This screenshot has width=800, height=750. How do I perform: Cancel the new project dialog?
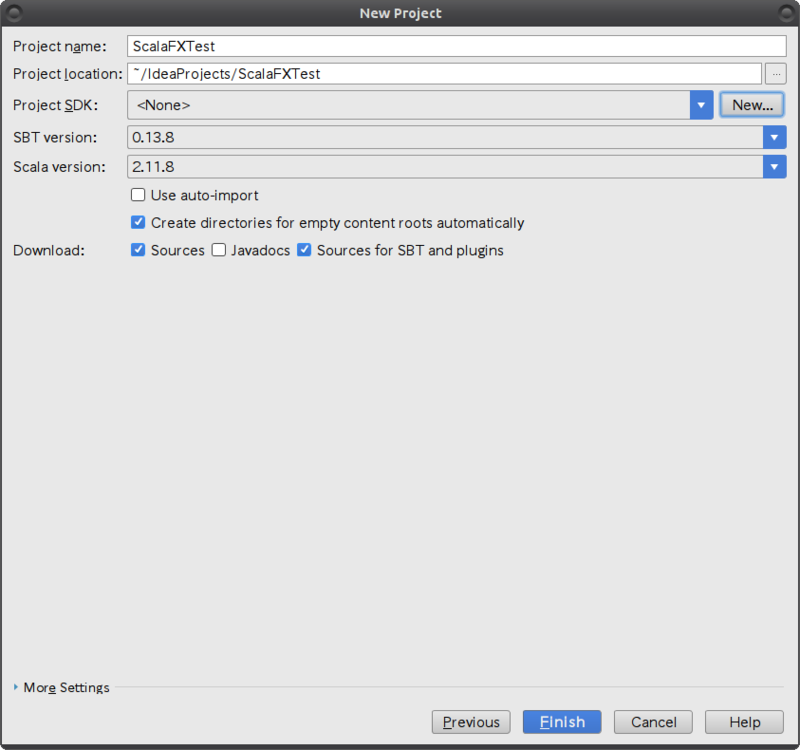point(652,721)
